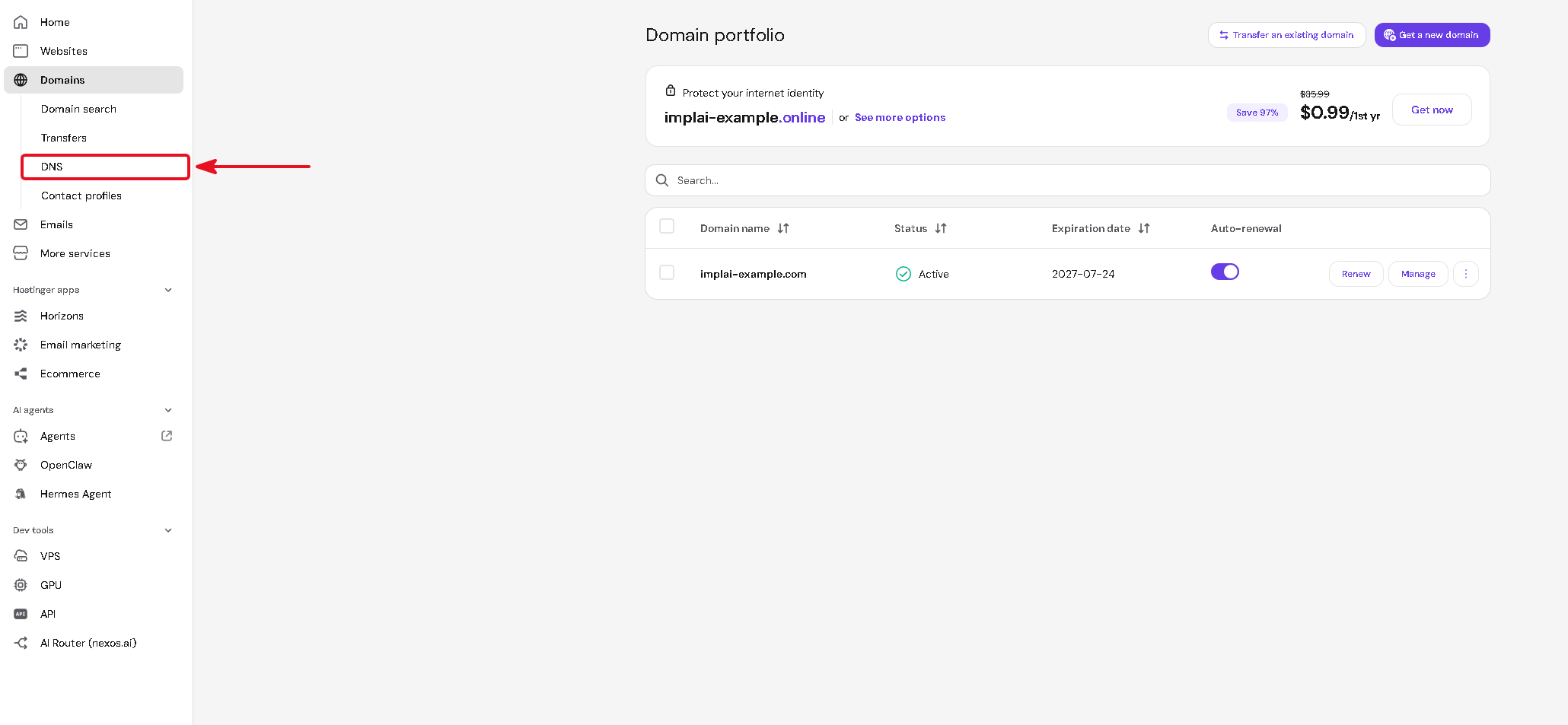Click the Hermes Agent icon
This screenshot has width=1568, height=725.
(x=21, y=494)
